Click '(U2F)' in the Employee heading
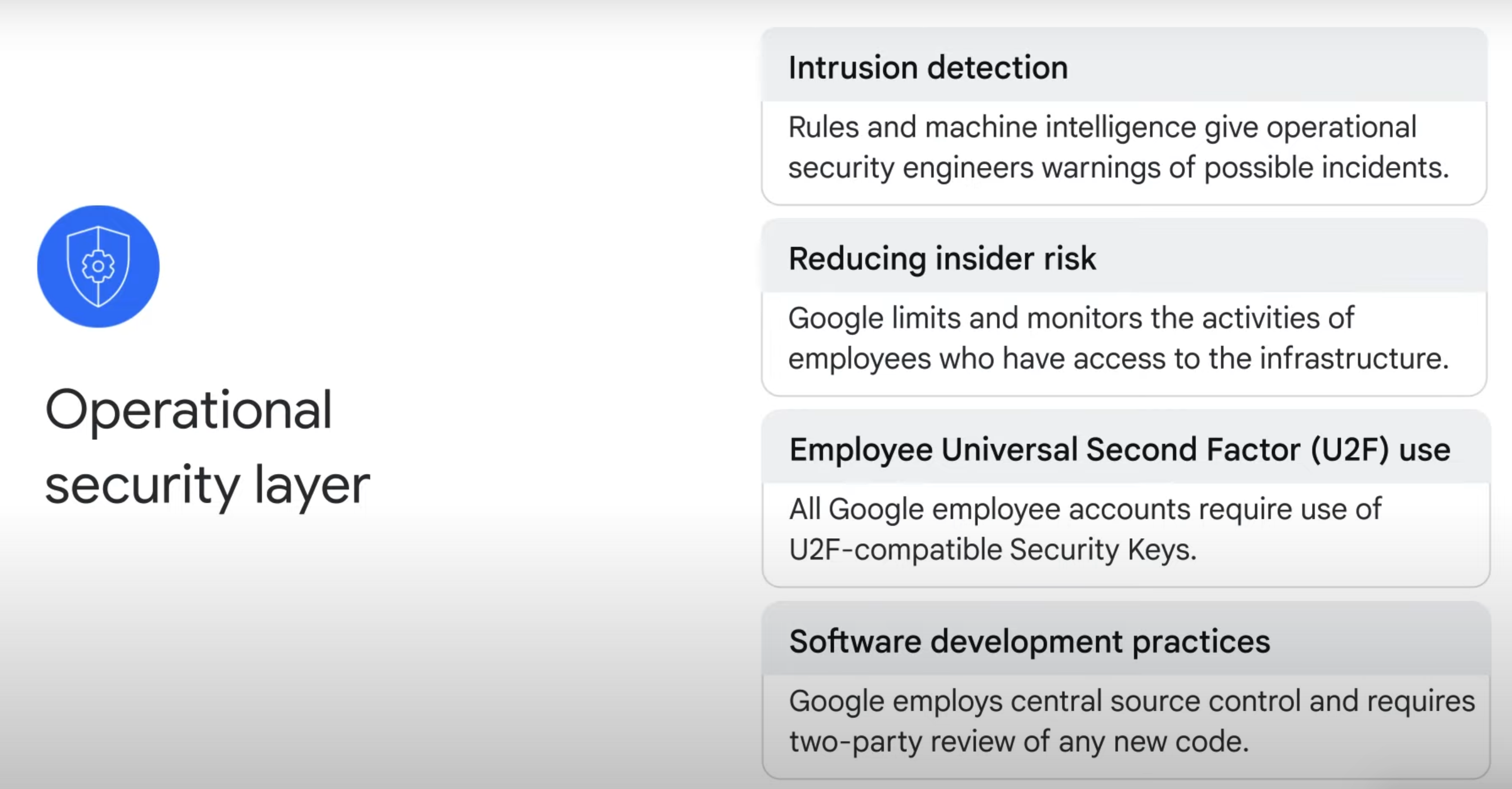The width and height of the screenshot is (1512, 789). [1349, 450]
